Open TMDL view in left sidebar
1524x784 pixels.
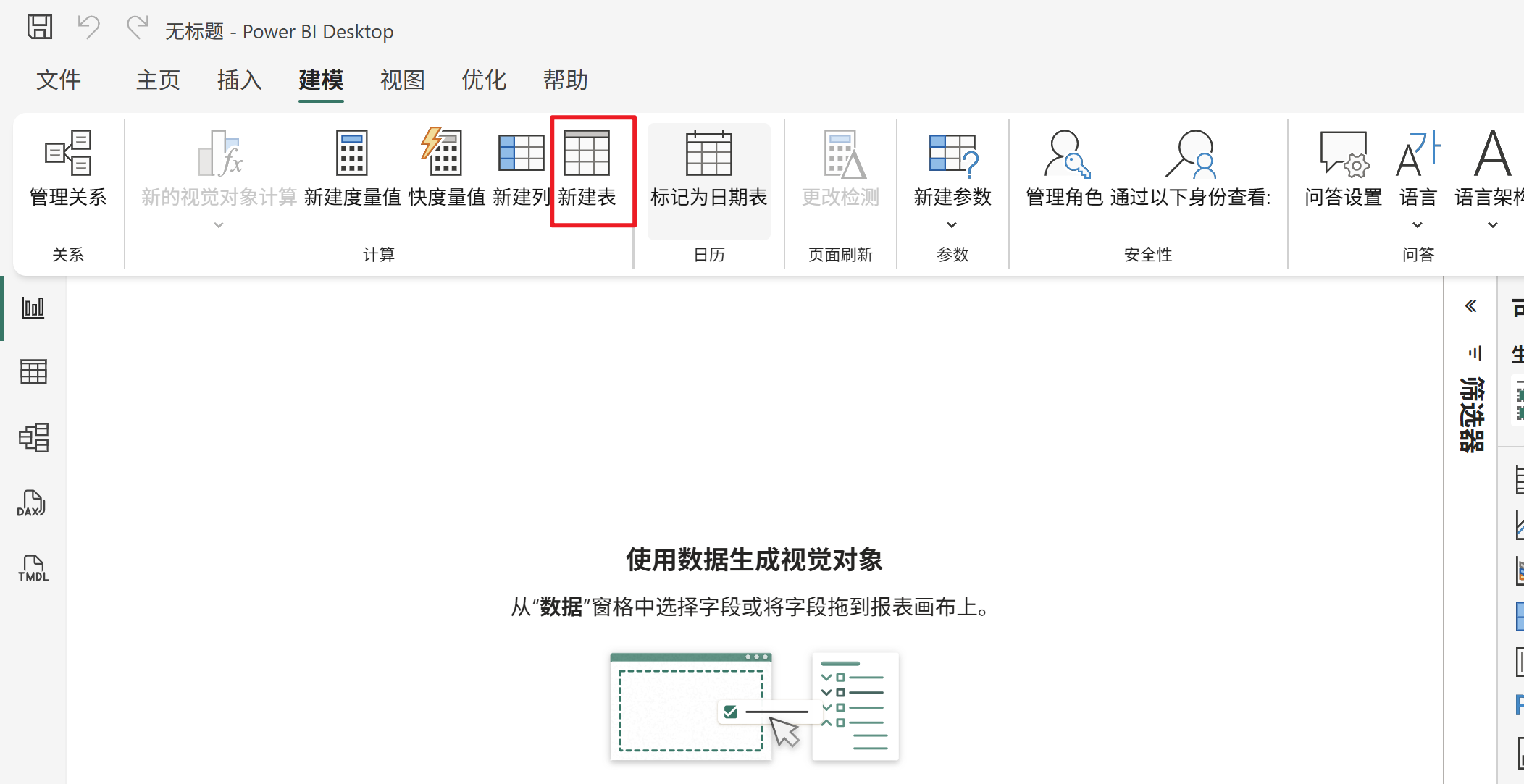point(33,568)
